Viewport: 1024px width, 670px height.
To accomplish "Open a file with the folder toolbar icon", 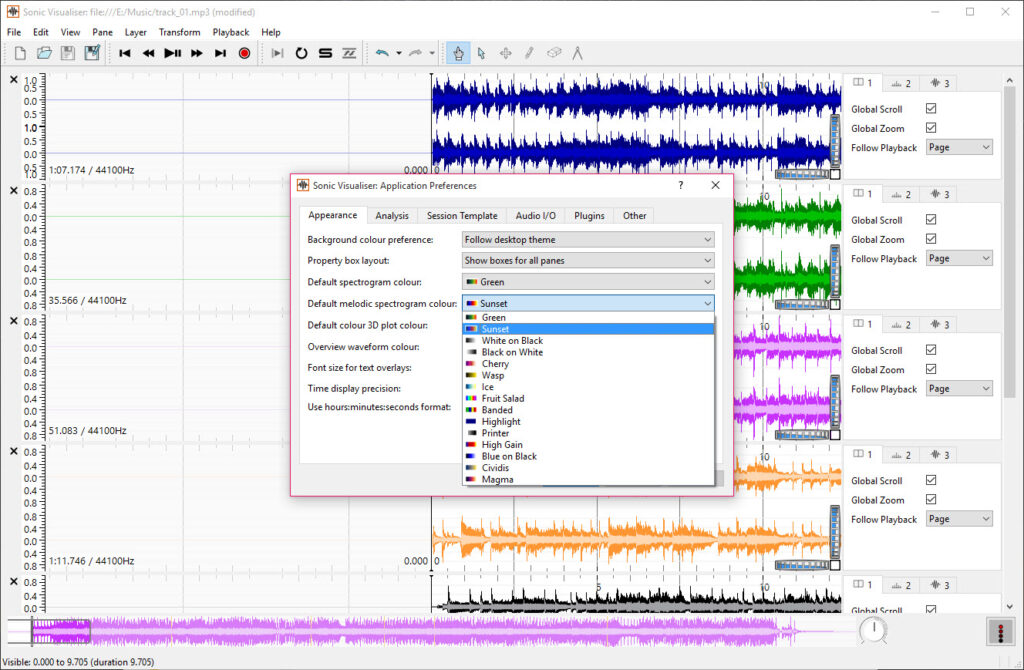I will [44, 53].
